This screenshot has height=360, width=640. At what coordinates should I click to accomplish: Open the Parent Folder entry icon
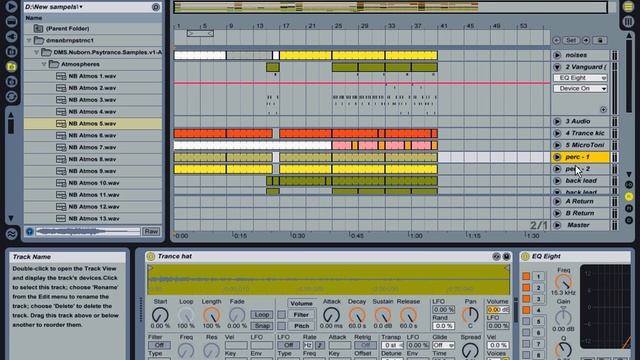click(x=38, y=28)
